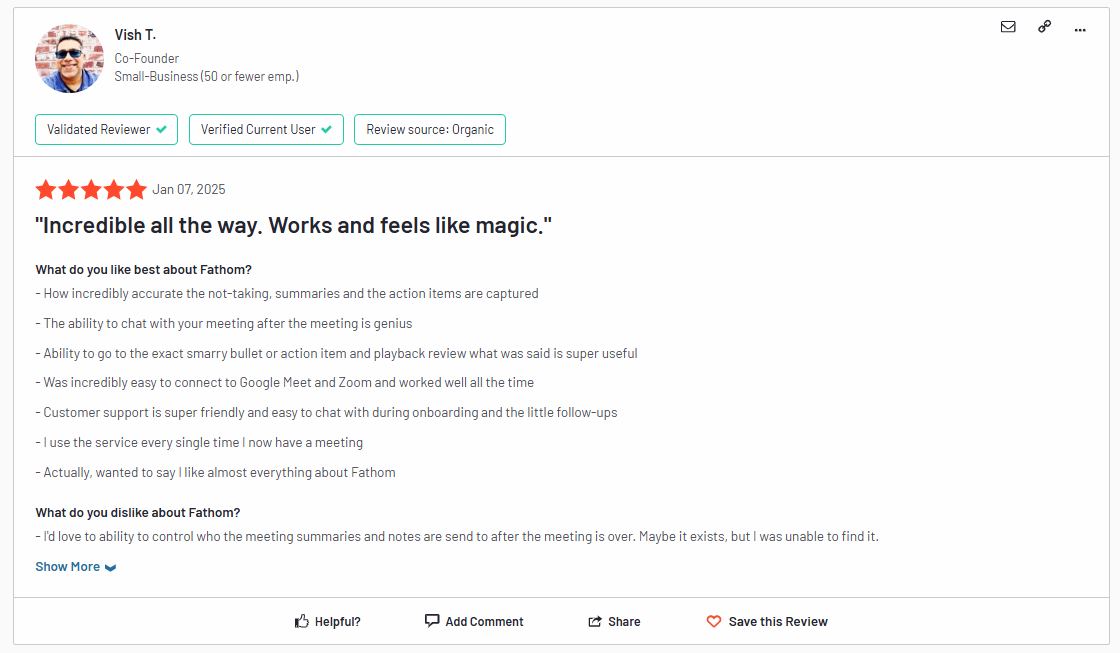Open the three-dots more options menu
This screenshot has width=1120, height=653.
[1080, 30]
